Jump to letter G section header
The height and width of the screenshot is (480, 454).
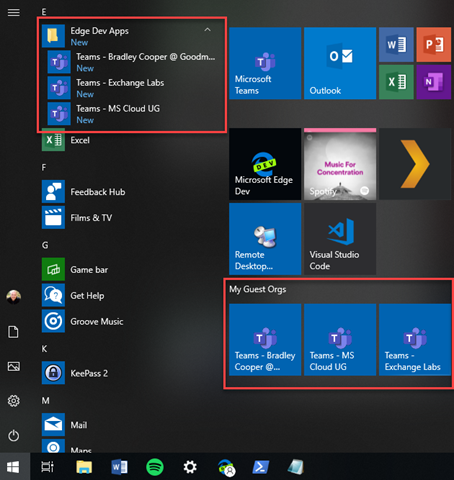(x=45, y=245)
